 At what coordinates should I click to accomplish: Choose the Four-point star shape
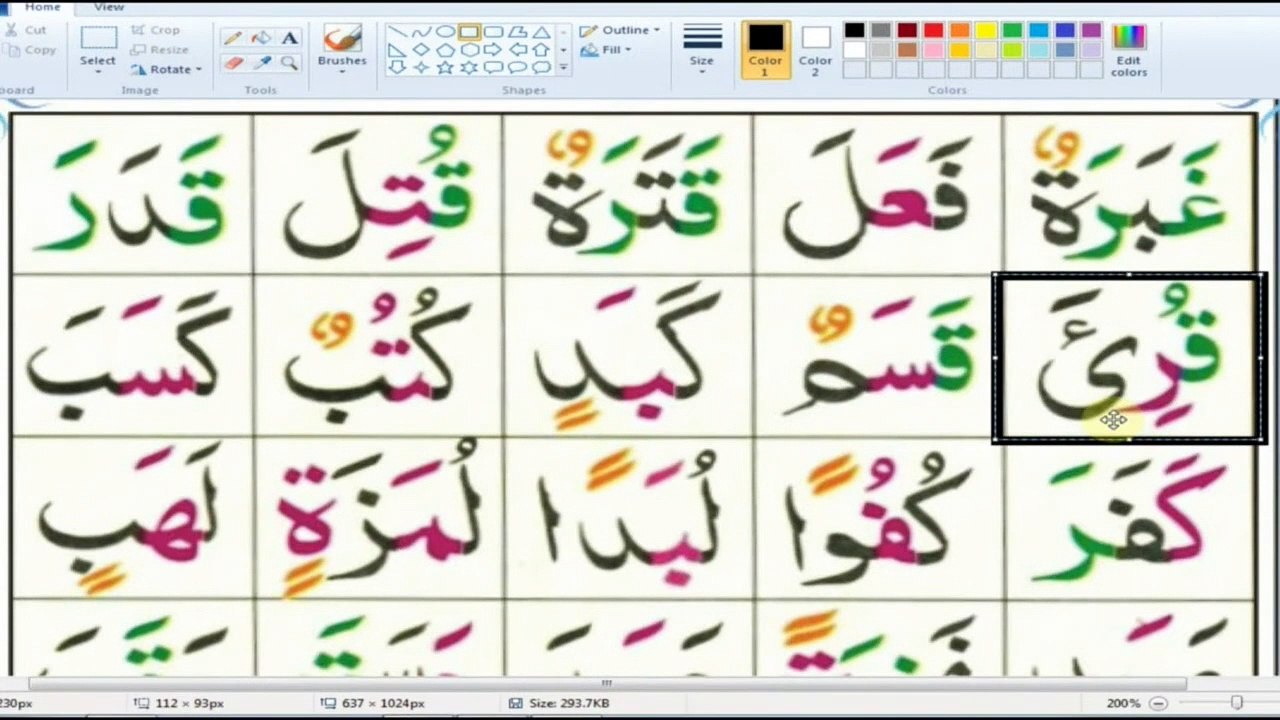421,67
